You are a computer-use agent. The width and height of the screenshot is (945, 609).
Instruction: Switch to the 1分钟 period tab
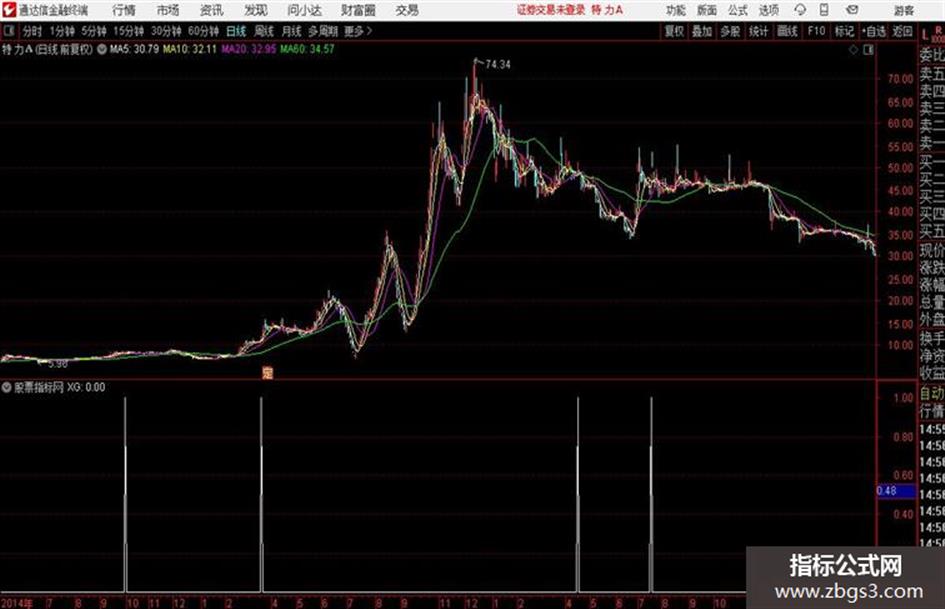61,31
